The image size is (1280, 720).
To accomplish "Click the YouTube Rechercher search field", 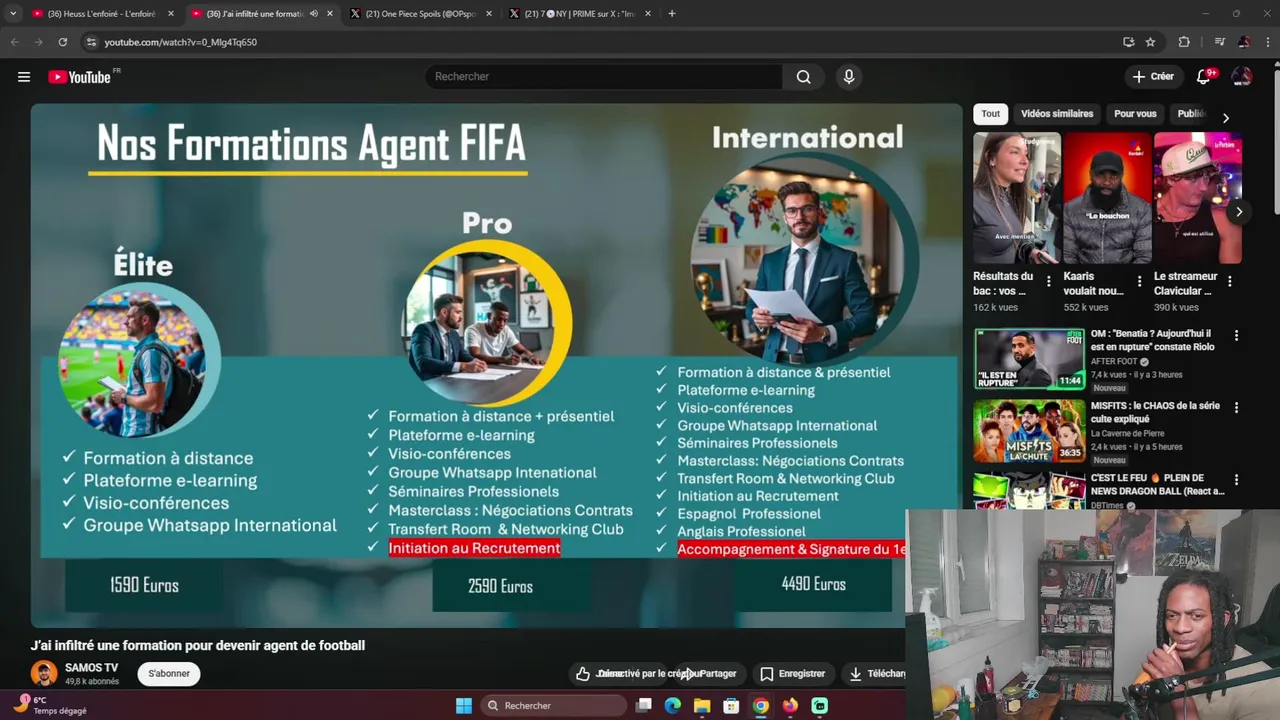I will (604, 77).
